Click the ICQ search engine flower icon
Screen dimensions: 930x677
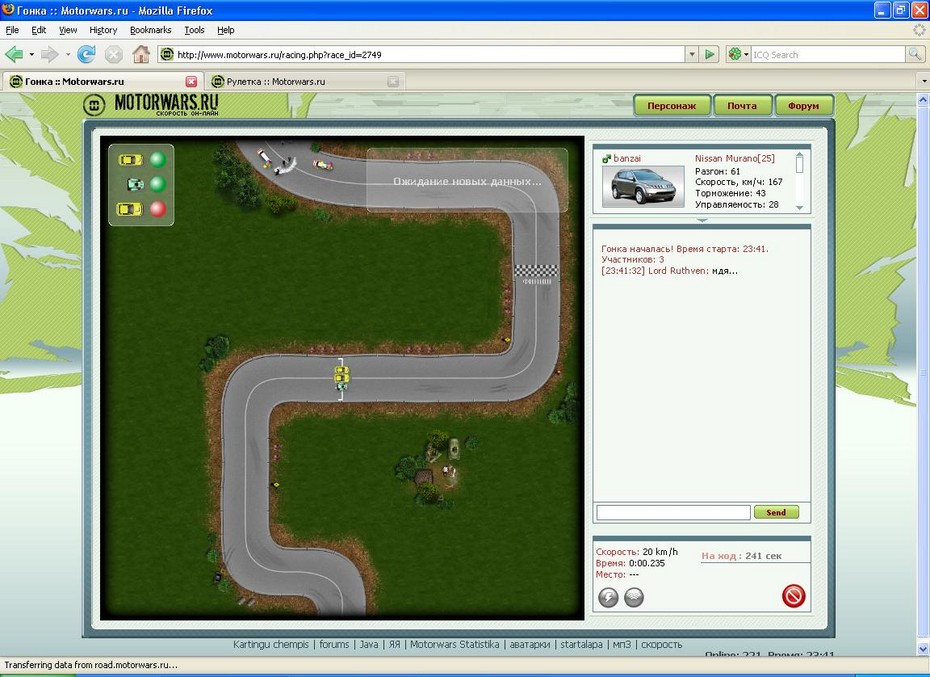point(735,55)
